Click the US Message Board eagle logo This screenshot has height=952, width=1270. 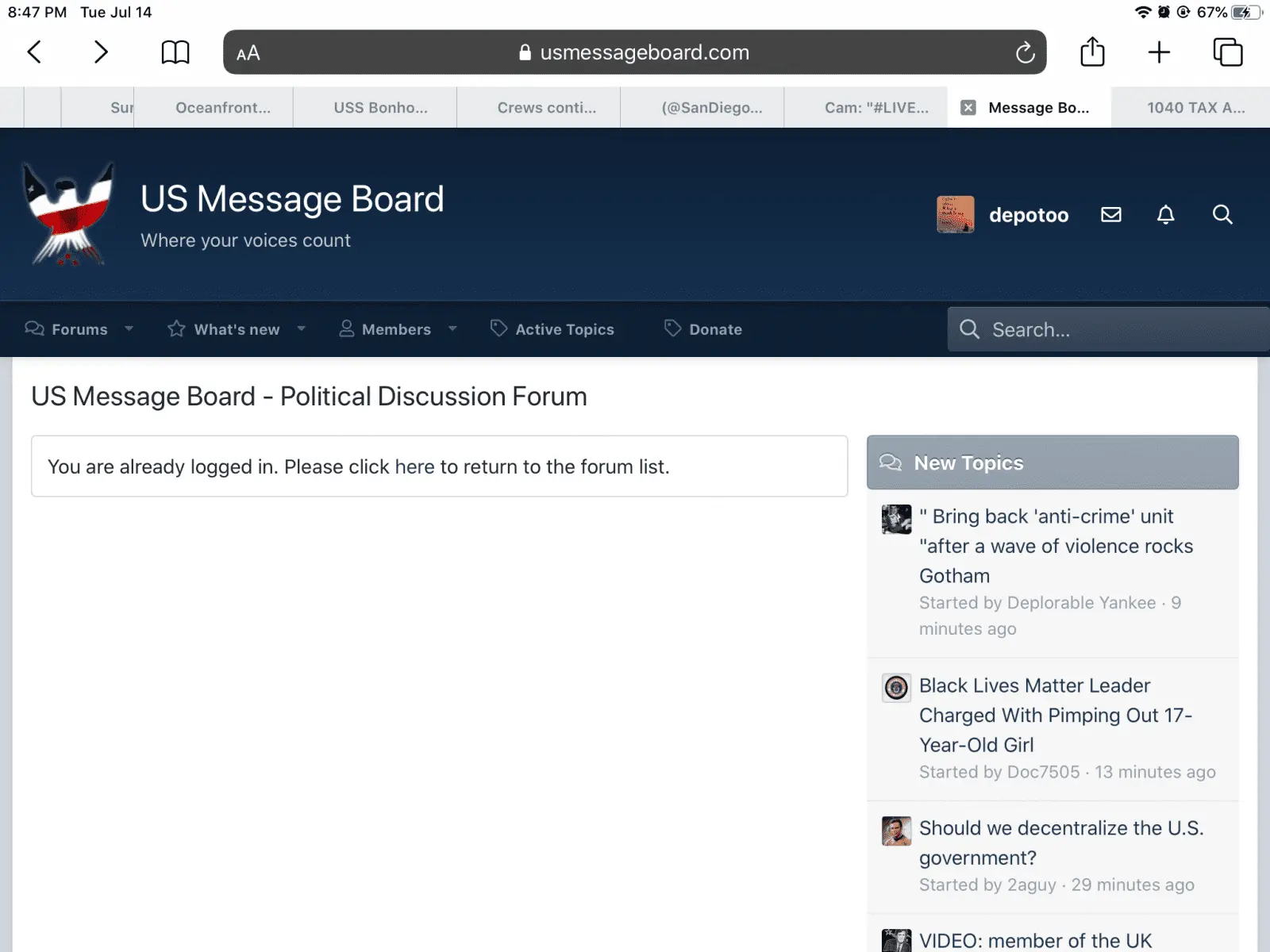pos(68,214)
